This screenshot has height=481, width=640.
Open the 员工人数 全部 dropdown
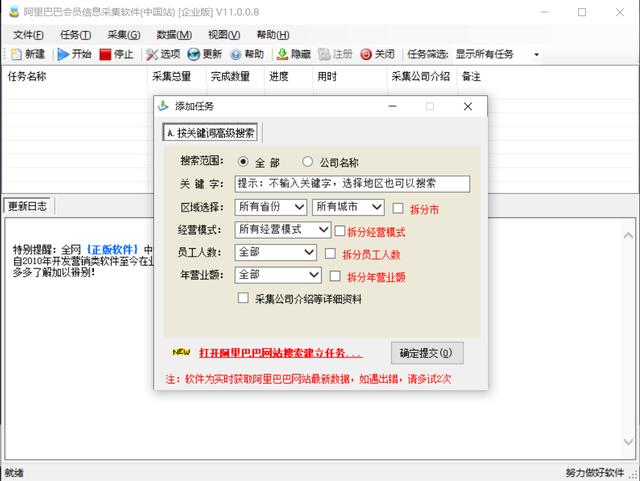[276, 252]
